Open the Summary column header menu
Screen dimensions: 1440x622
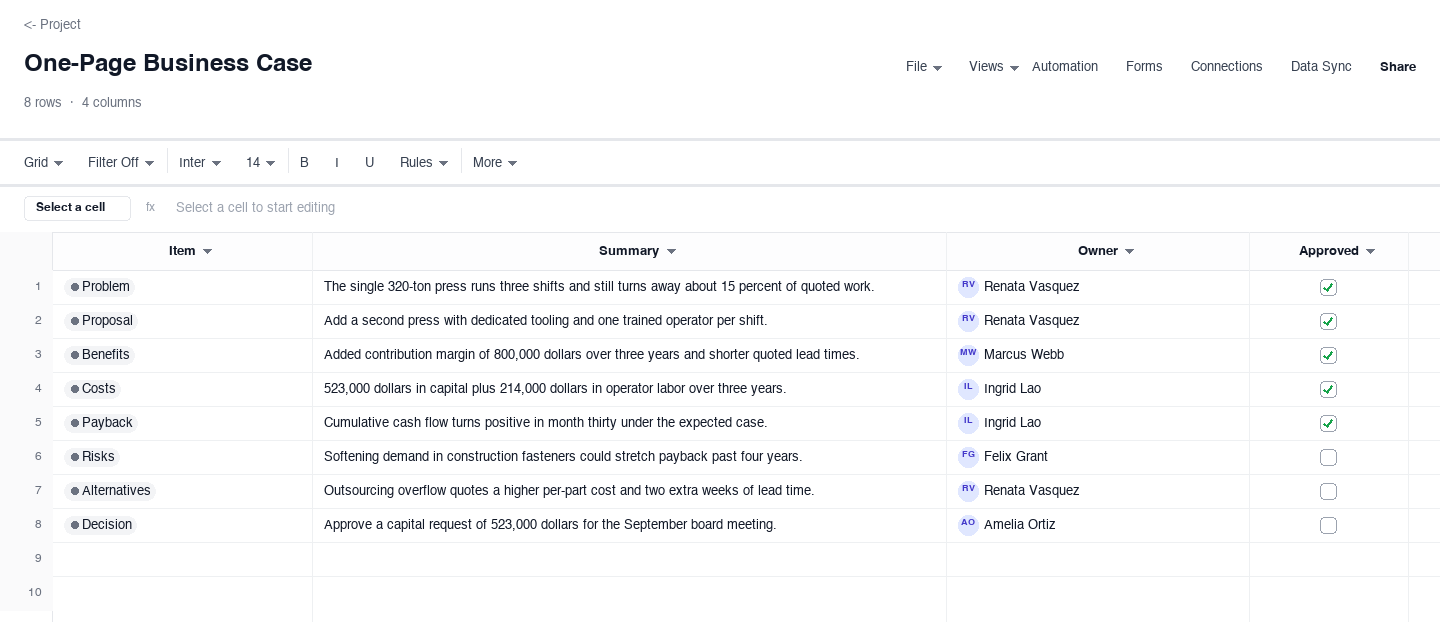[671, 251]
